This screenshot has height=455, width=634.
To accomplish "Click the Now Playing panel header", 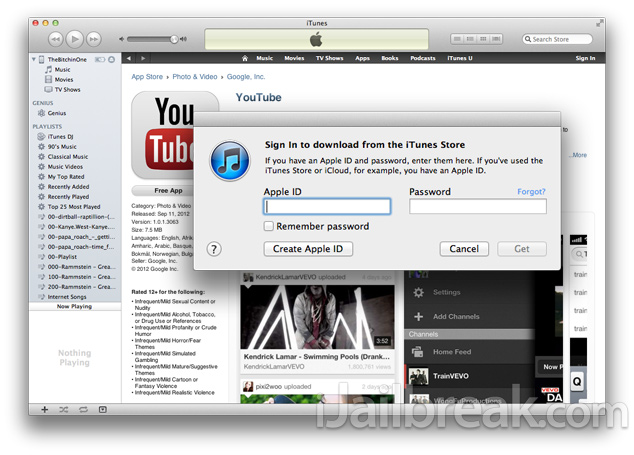I will click(x=75, y=307).
